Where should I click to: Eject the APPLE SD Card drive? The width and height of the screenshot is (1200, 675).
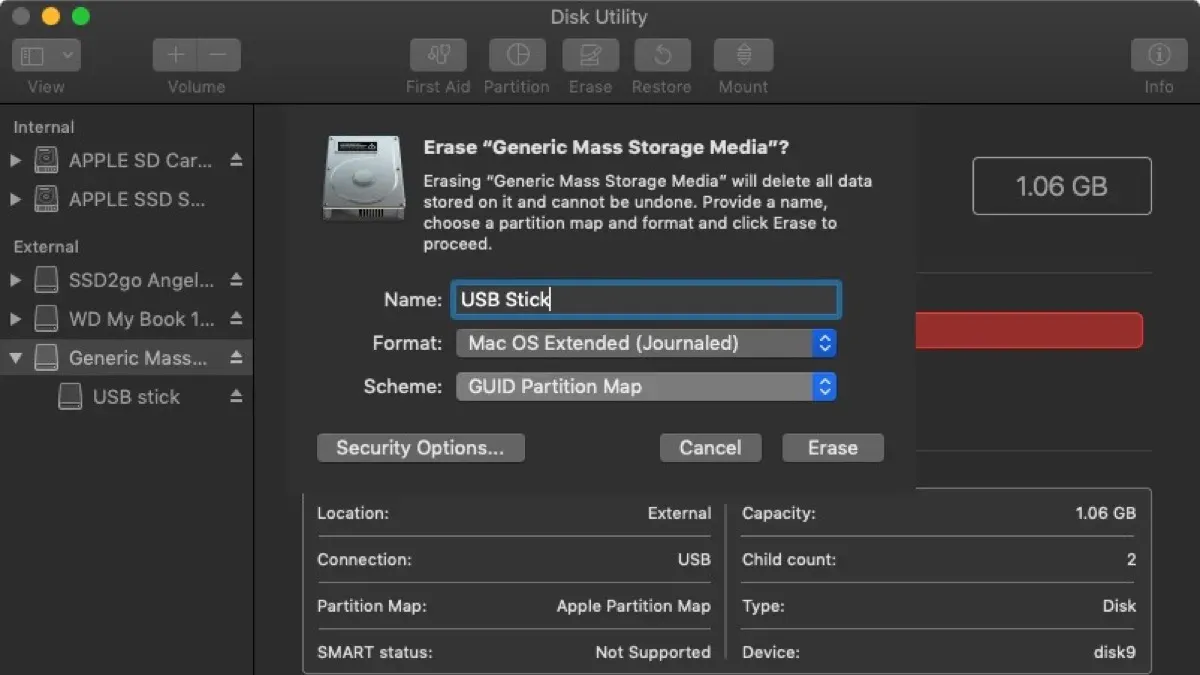click(x=236, y=160)
